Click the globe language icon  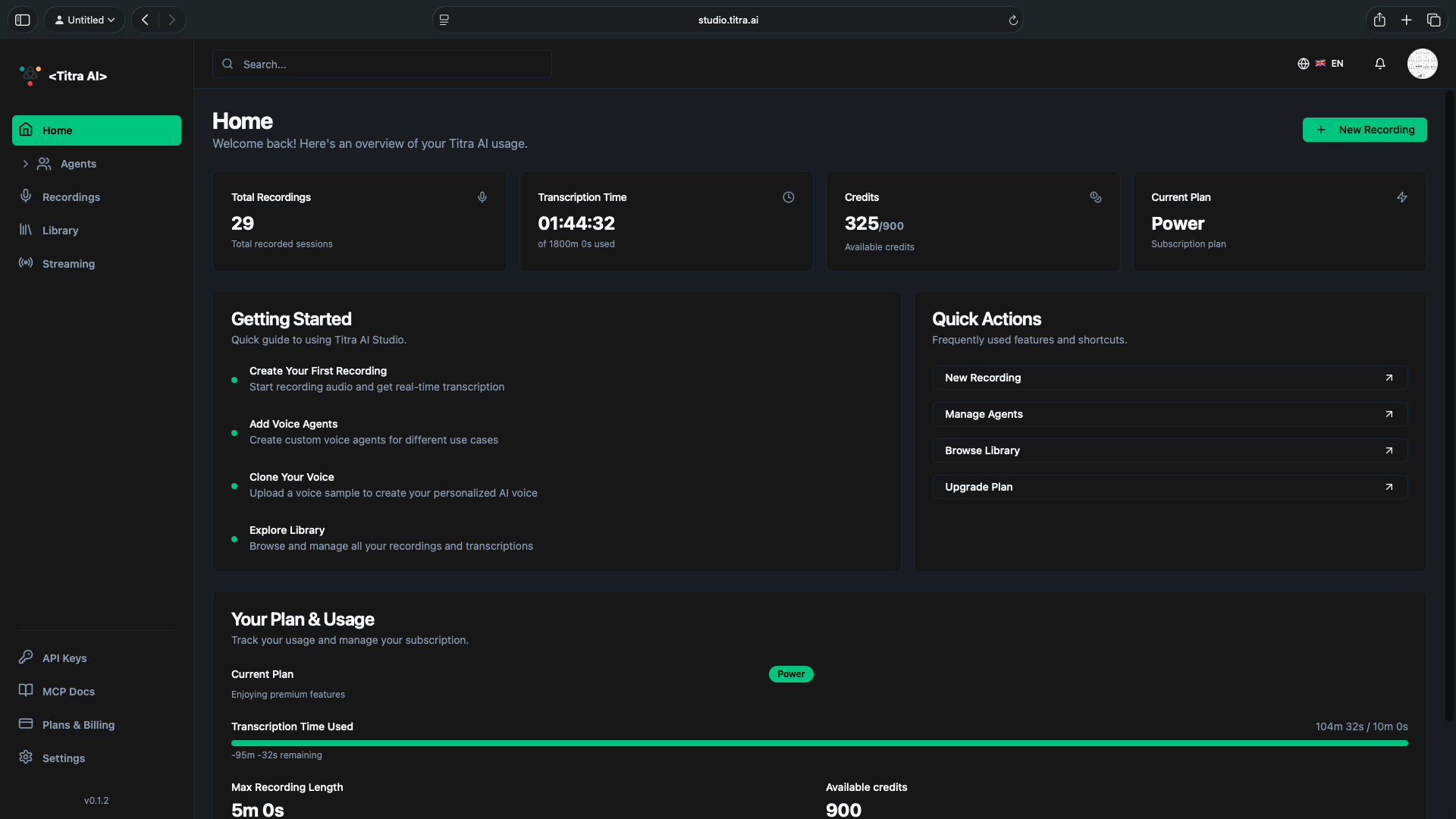[x=1304, y=64]
